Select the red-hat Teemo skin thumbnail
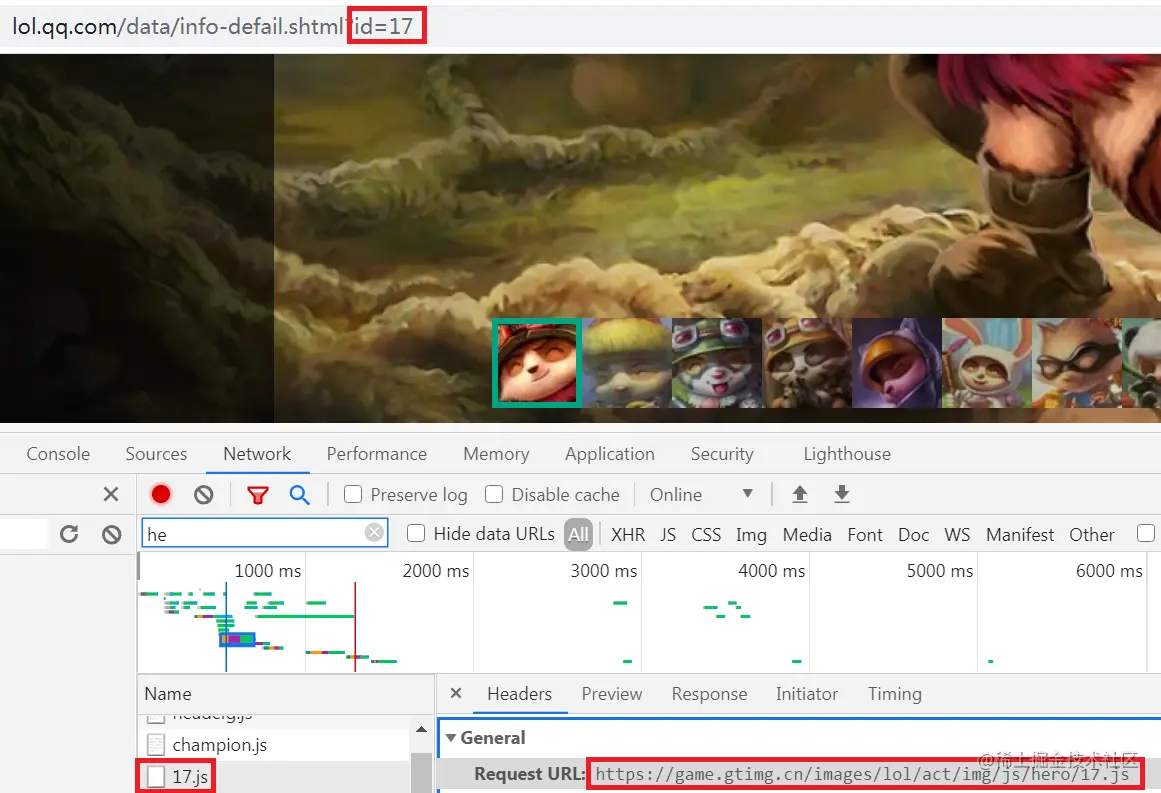 click(x=537, y=363)
